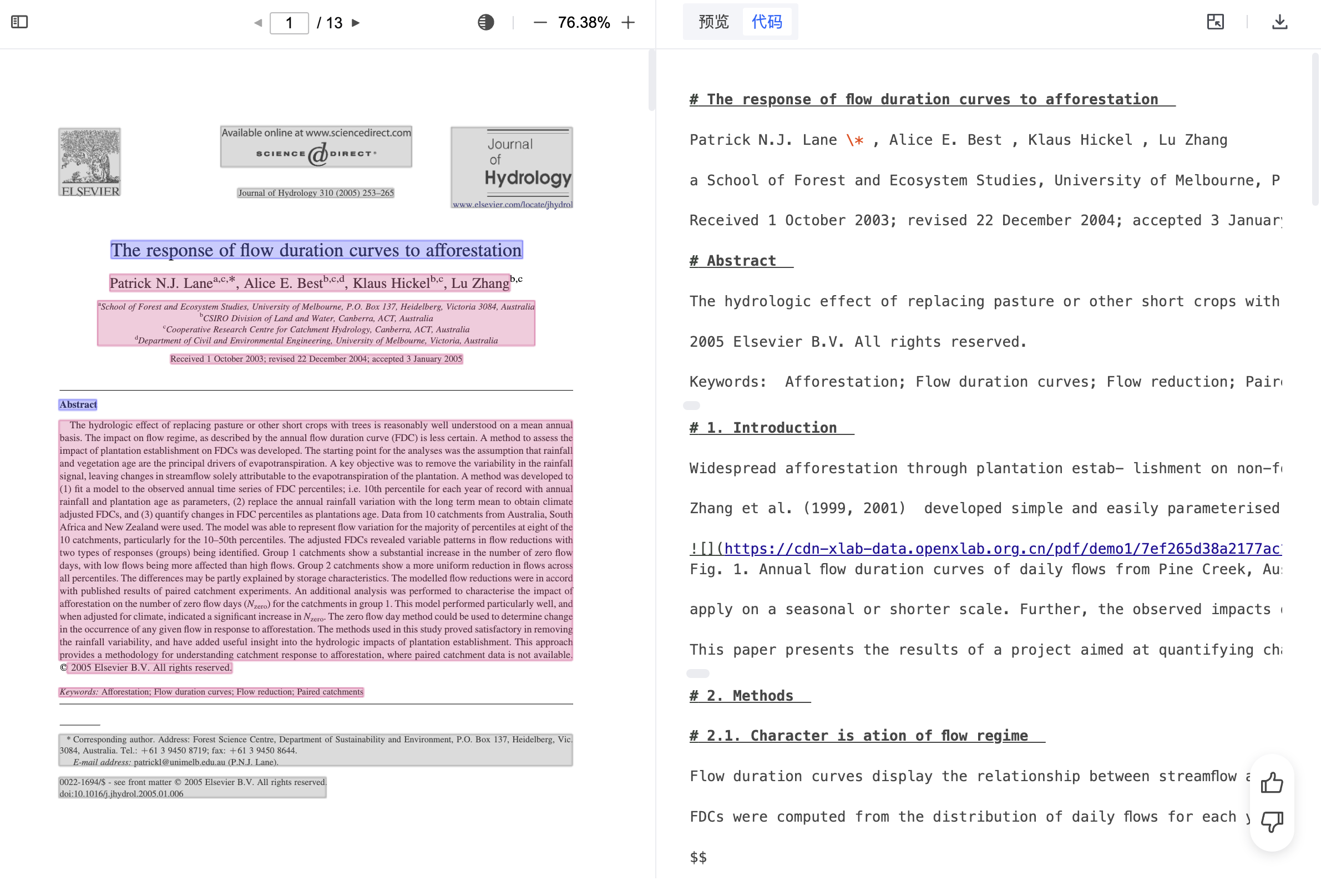Click the PDF viewer vertical scrollbar

pos(651,79)
